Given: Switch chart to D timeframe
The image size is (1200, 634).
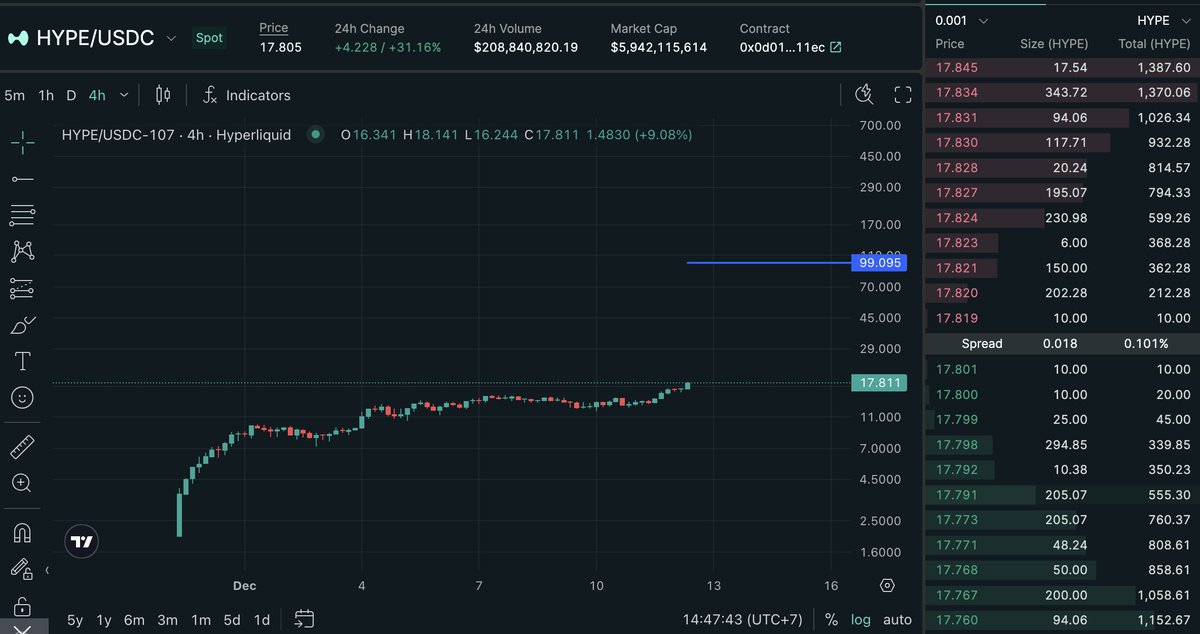Looking at the screenshot, I should click(x=71, y=95).
